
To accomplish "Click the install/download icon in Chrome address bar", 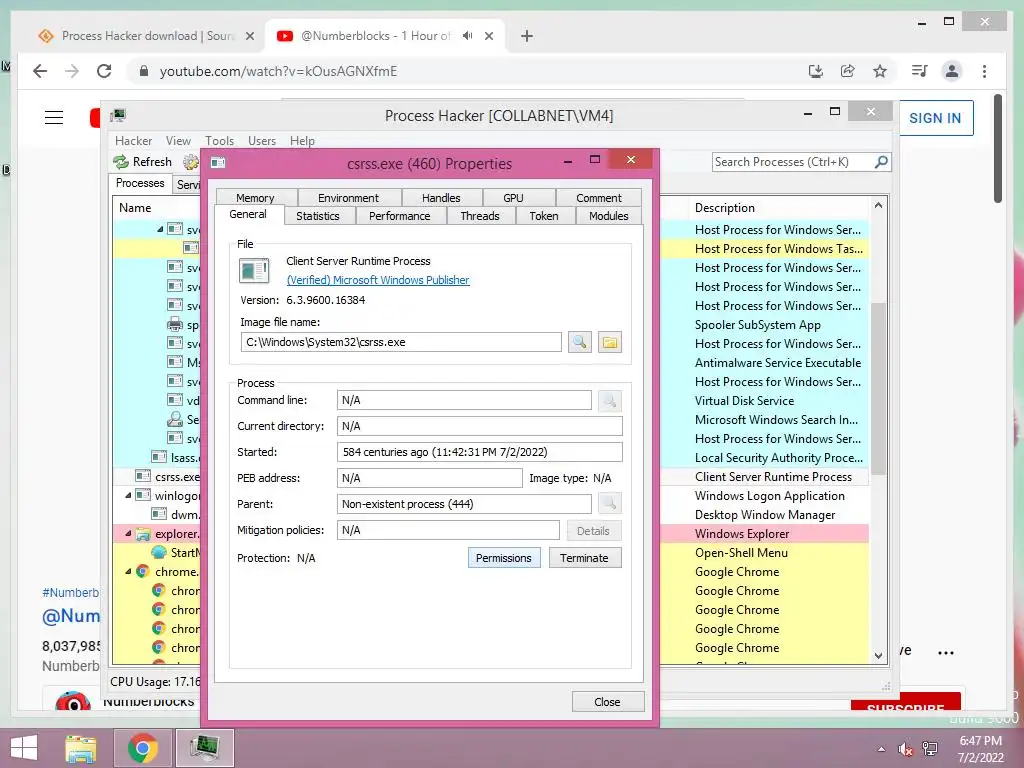I will tap(816, 71).
